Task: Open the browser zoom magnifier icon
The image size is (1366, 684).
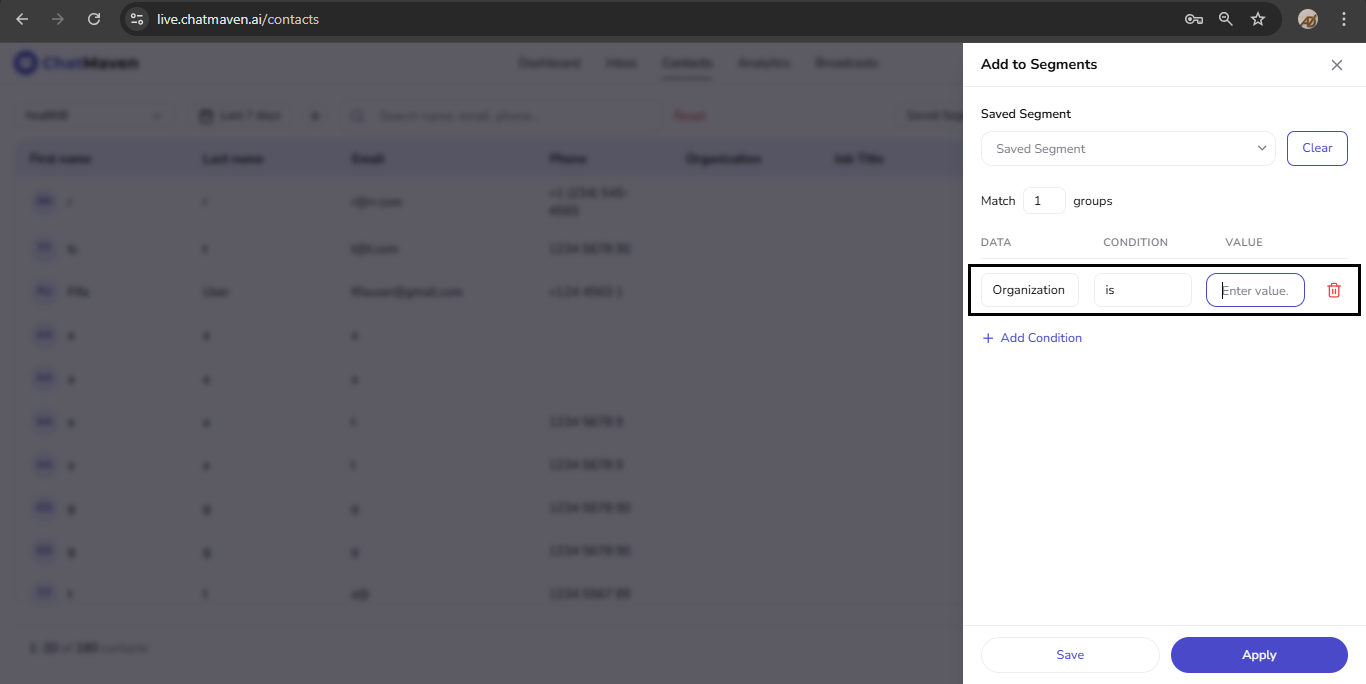Action: click(x=1226, y=19)
